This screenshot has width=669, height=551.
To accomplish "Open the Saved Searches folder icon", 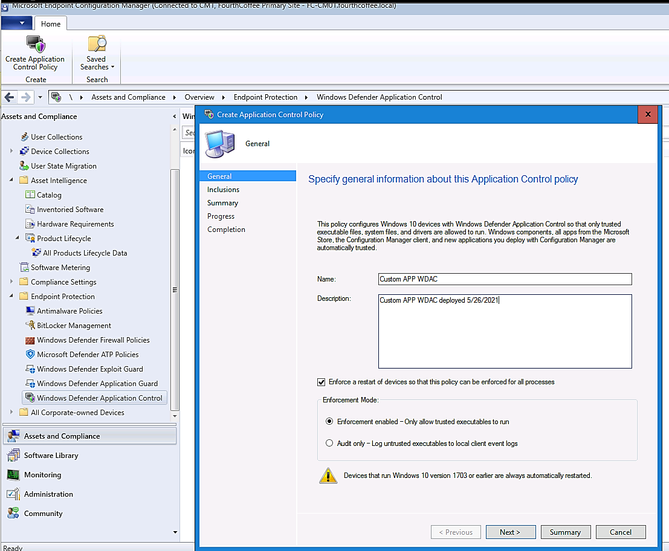I will click(97, 44).
